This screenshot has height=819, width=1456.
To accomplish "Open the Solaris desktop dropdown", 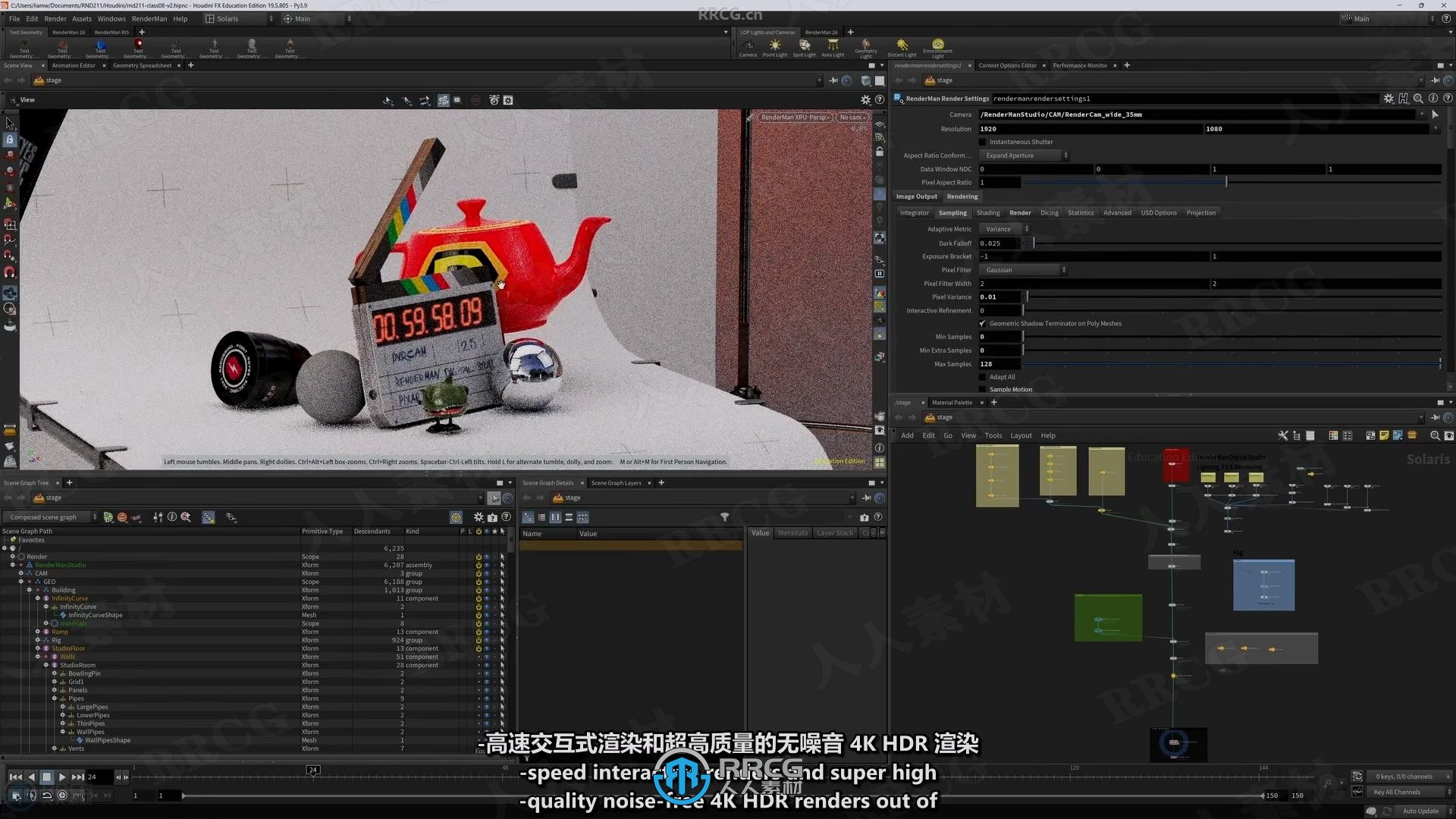I will (238, 18).
